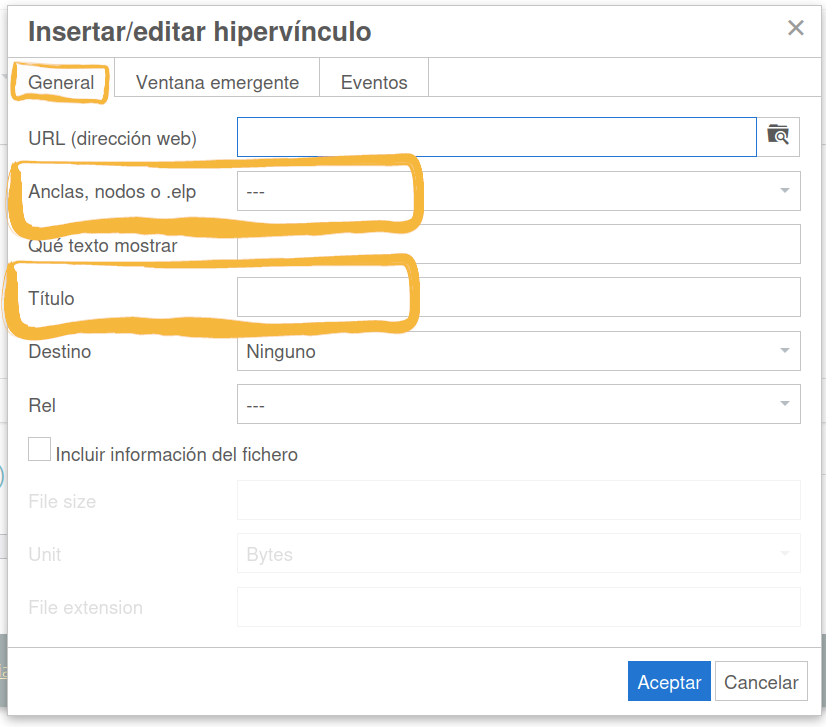Open the Ventana emergente tab
826x727 pixels.
pos(217,82)
